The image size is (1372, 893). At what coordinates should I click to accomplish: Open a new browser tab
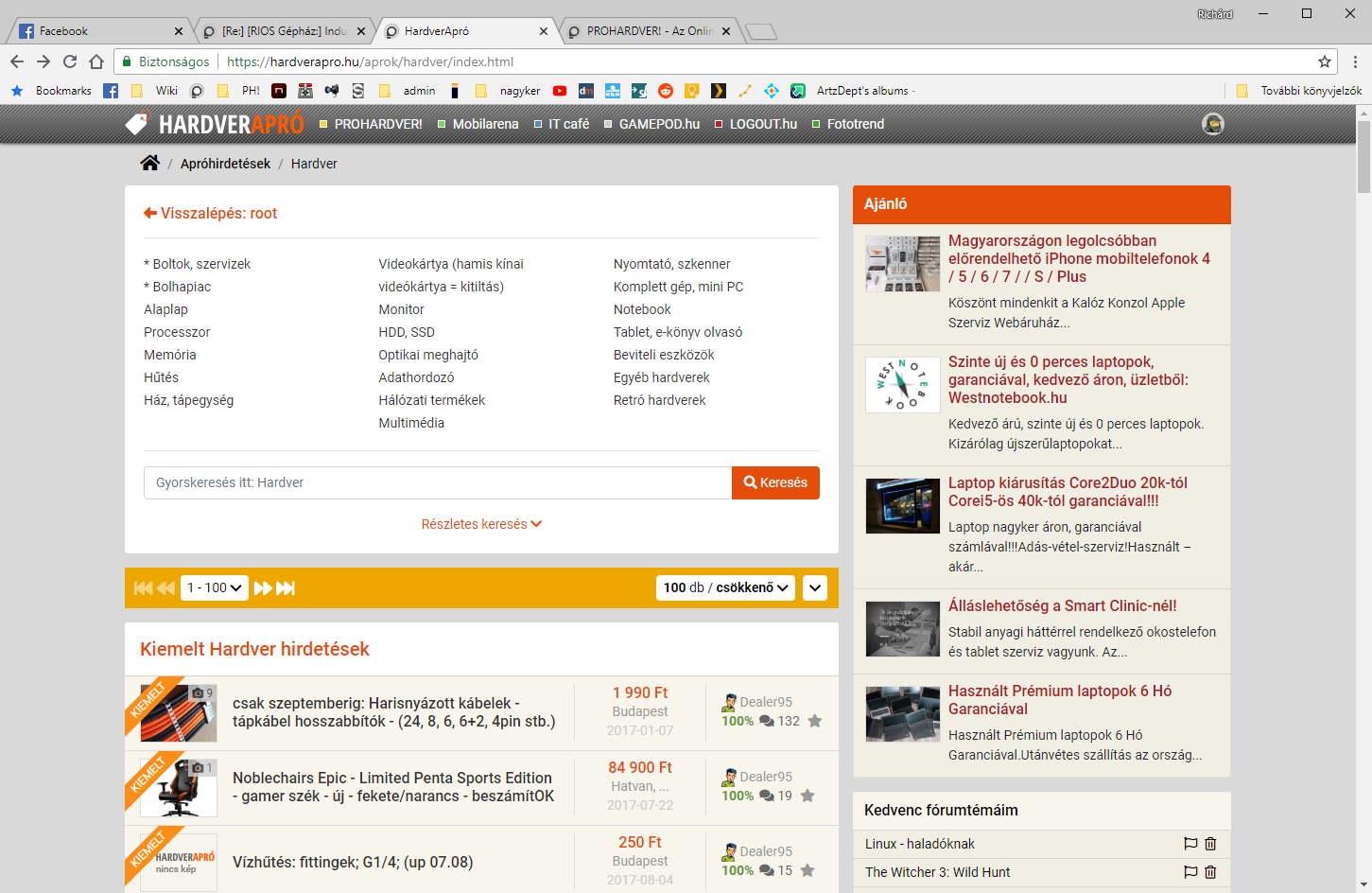[x=761, y=32]
